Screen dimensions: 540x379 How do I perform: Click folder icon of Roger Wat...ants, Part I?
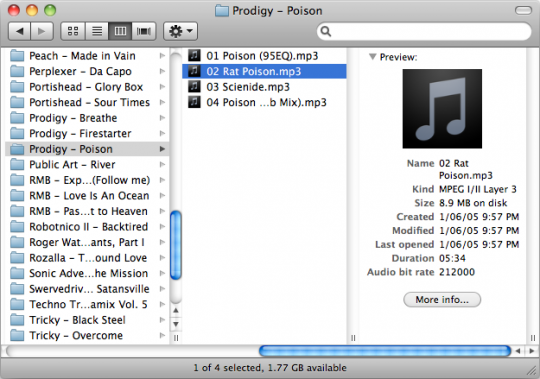[17, 242]
